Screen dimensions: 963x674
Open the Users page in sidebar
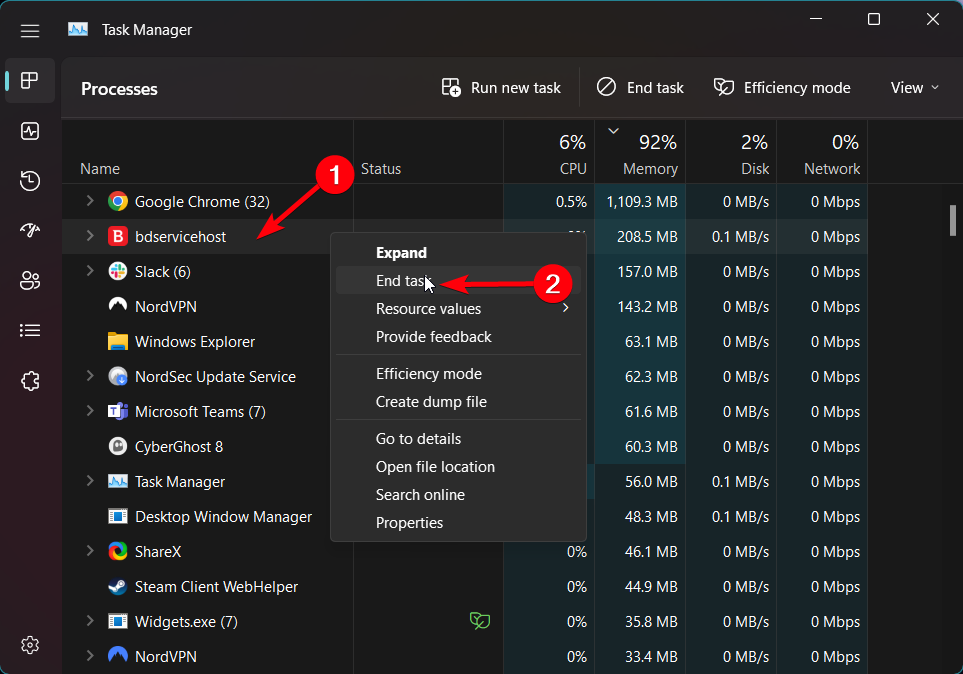coord(30,281)
